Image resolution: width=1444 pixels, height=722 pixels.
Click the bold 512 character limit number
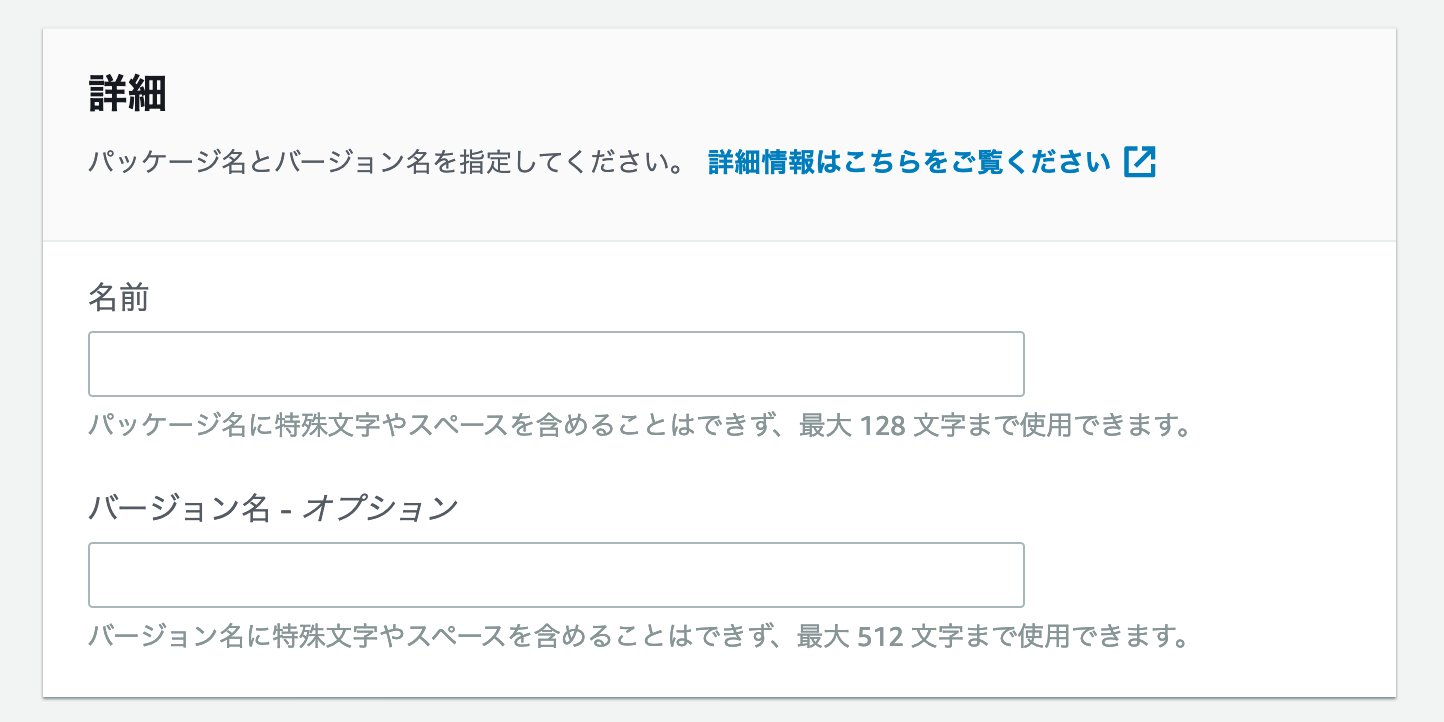(880, 637)
